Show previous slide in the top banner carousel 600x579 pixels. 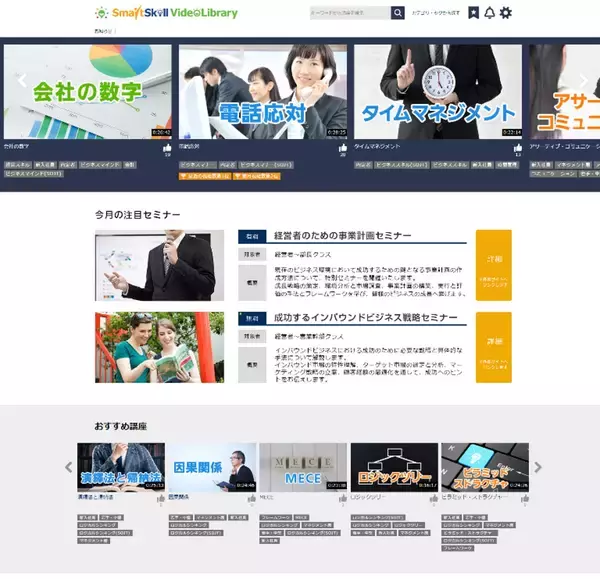(x=22, y=80)
